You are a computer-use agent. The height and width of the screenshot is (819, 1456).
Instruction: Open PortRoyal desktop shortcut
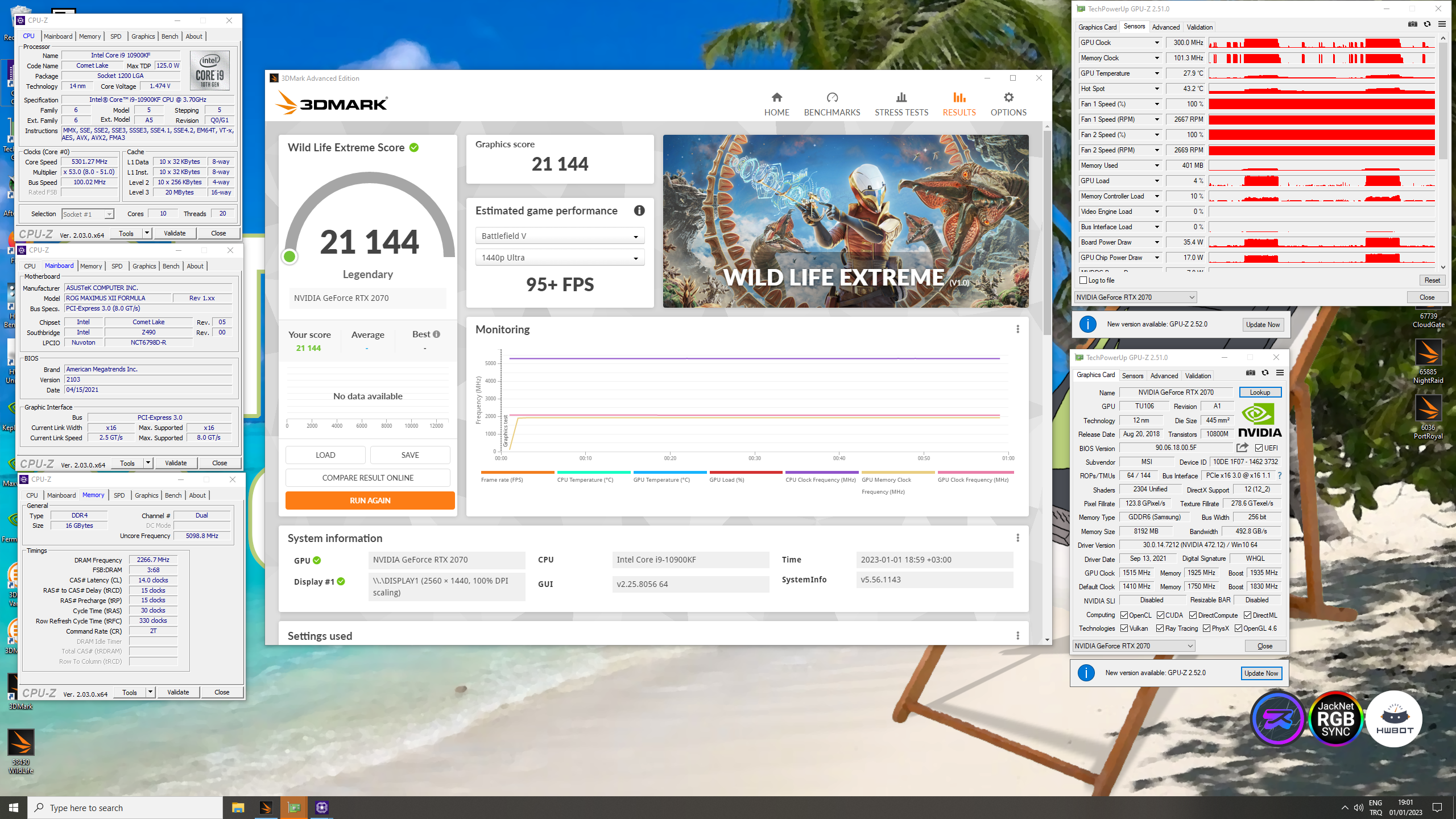pos(1428,417)
